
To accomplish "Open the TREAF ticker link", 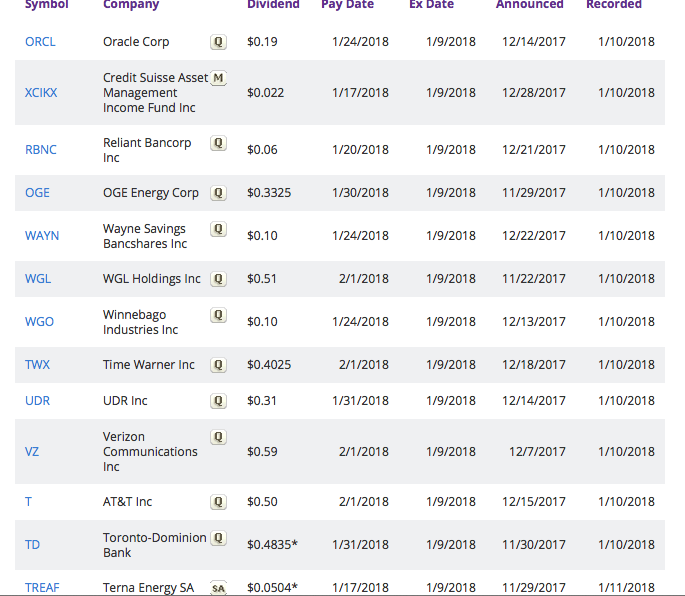I will pos(42,588).
